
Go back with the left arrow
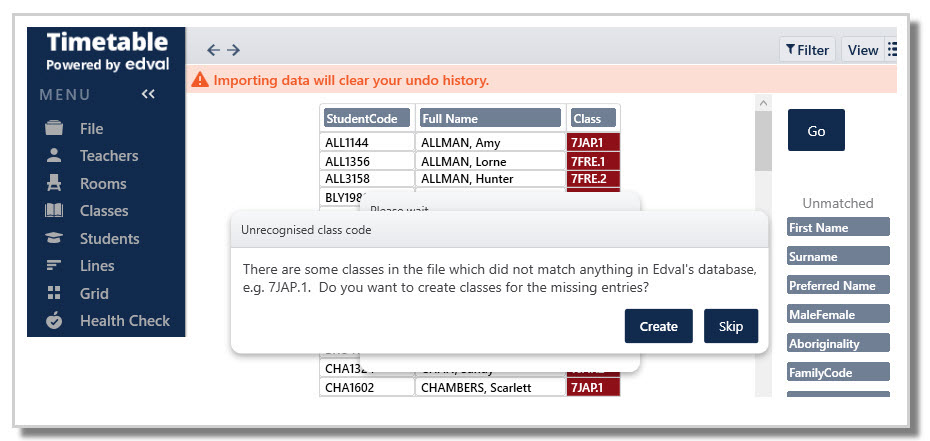[213, 50]
